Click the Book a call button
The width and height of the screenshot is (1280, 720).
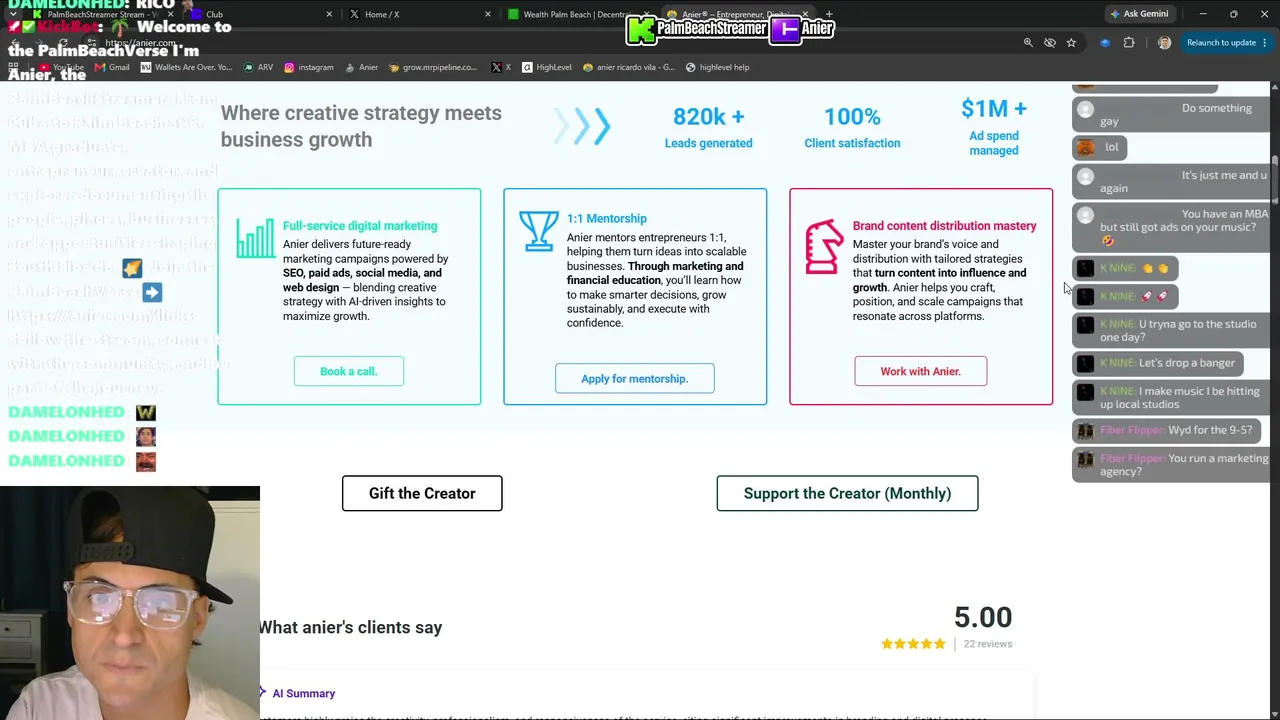(x=349, y=371)
